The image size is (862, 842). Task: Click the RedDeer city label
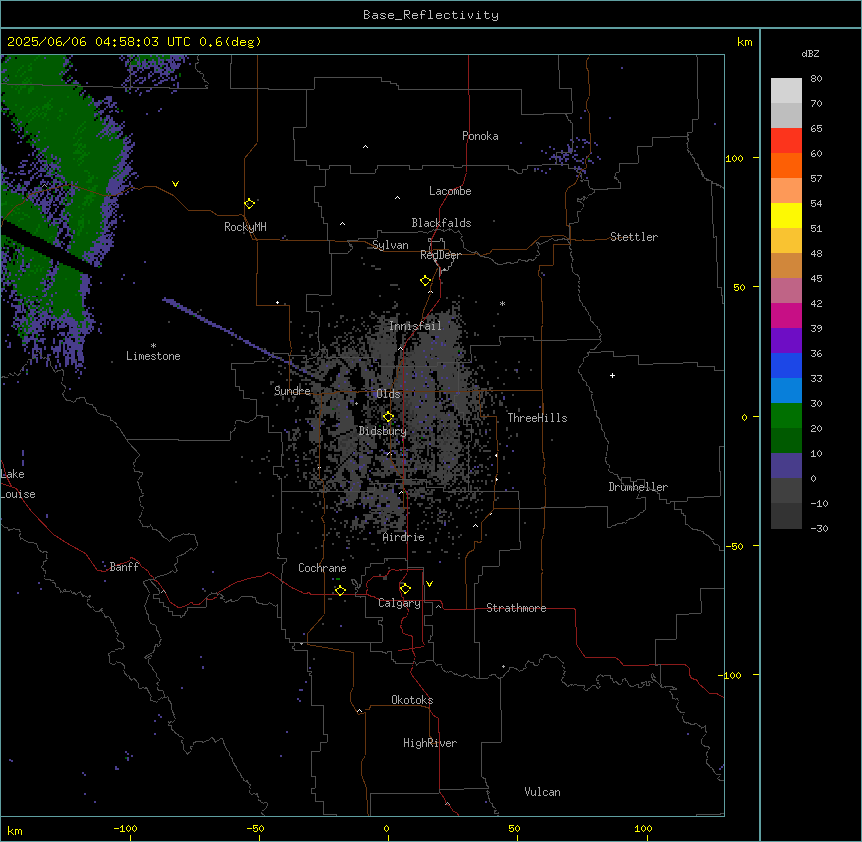coord(440,255)
